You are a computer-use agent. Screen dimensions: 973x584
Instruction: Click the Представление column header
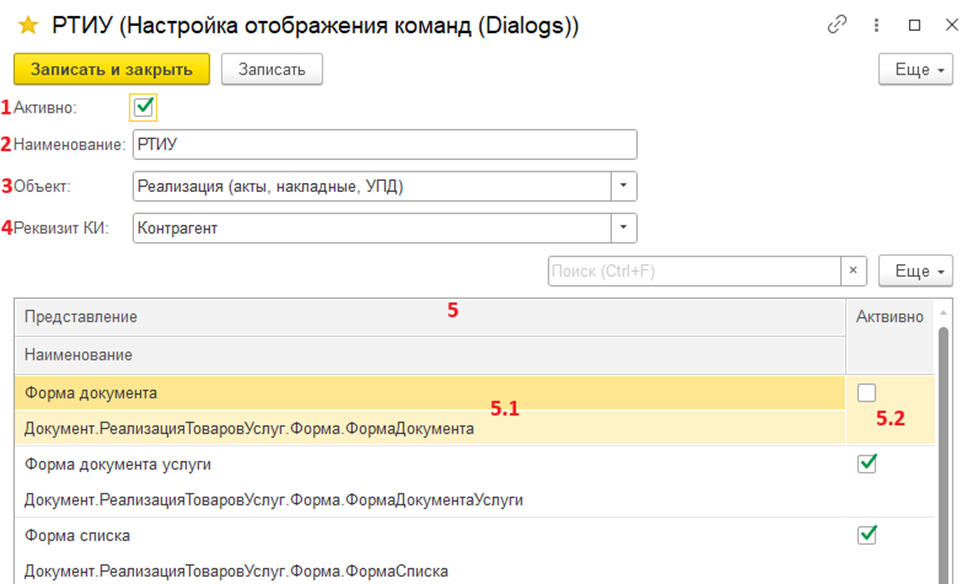coord(81,316)
